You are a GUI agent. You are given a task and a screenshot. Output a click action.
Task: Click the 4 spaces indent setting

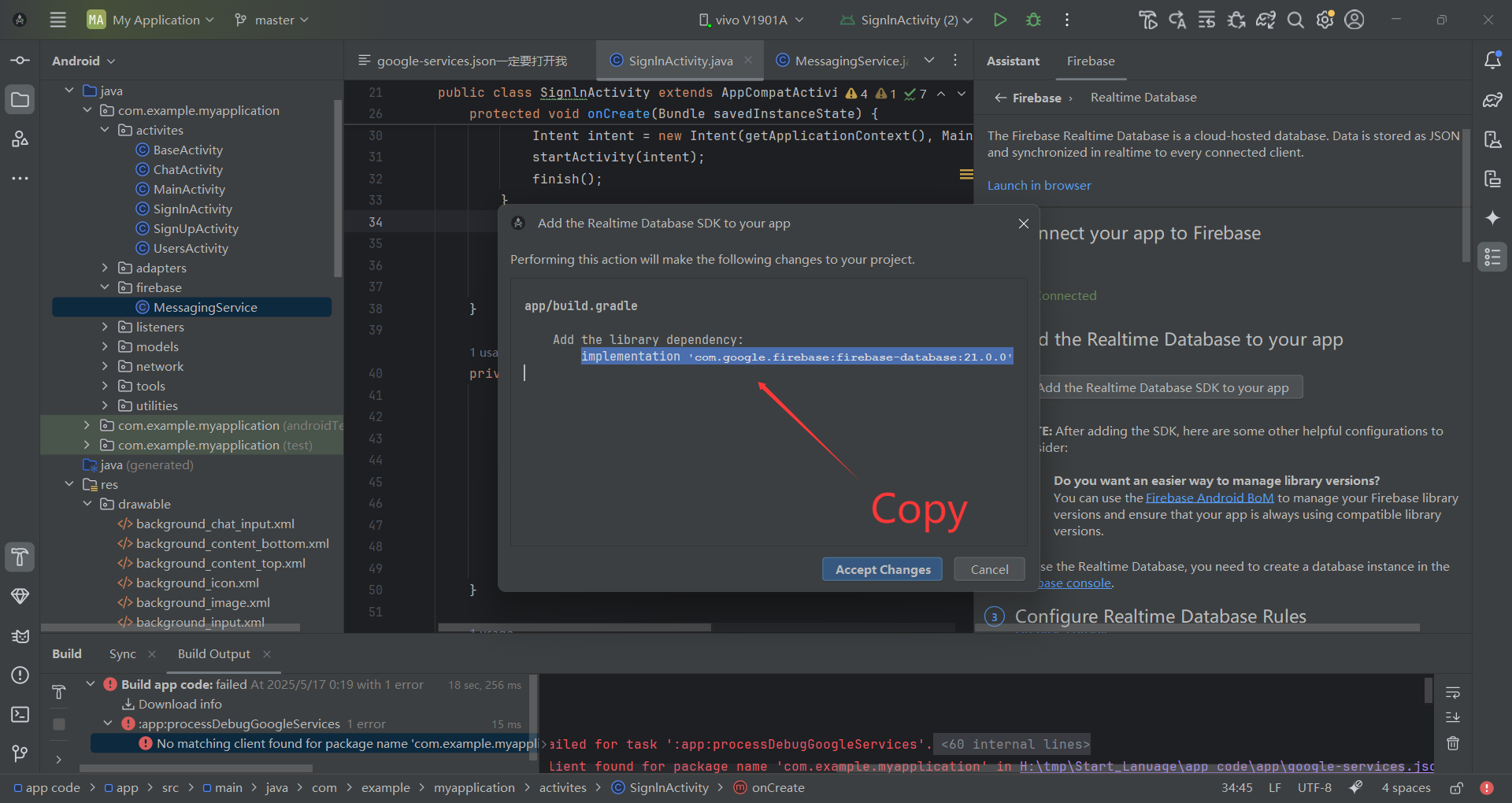[1406, 788]
